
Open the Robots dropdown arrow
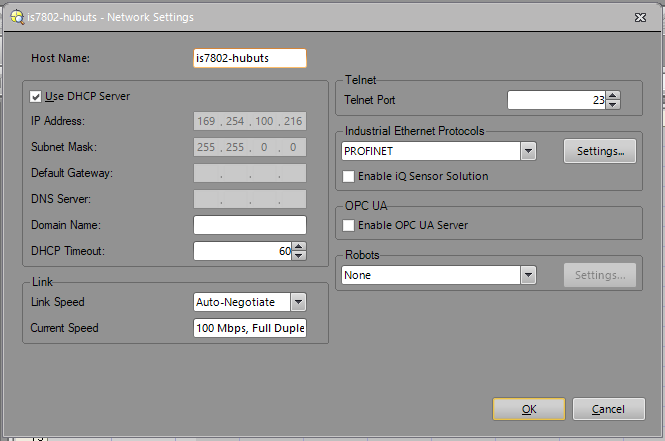point(528,275)
